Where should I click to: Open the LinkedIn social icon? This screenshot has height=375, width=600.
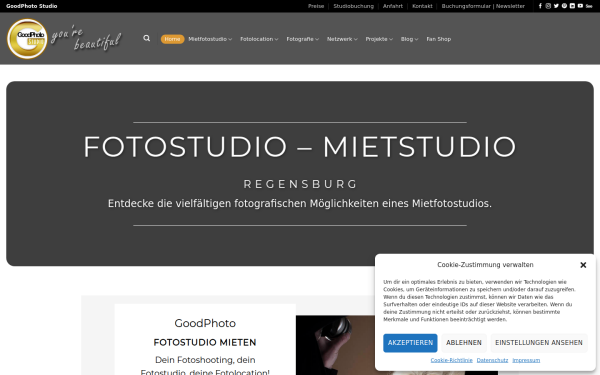(x=572, y=6)
